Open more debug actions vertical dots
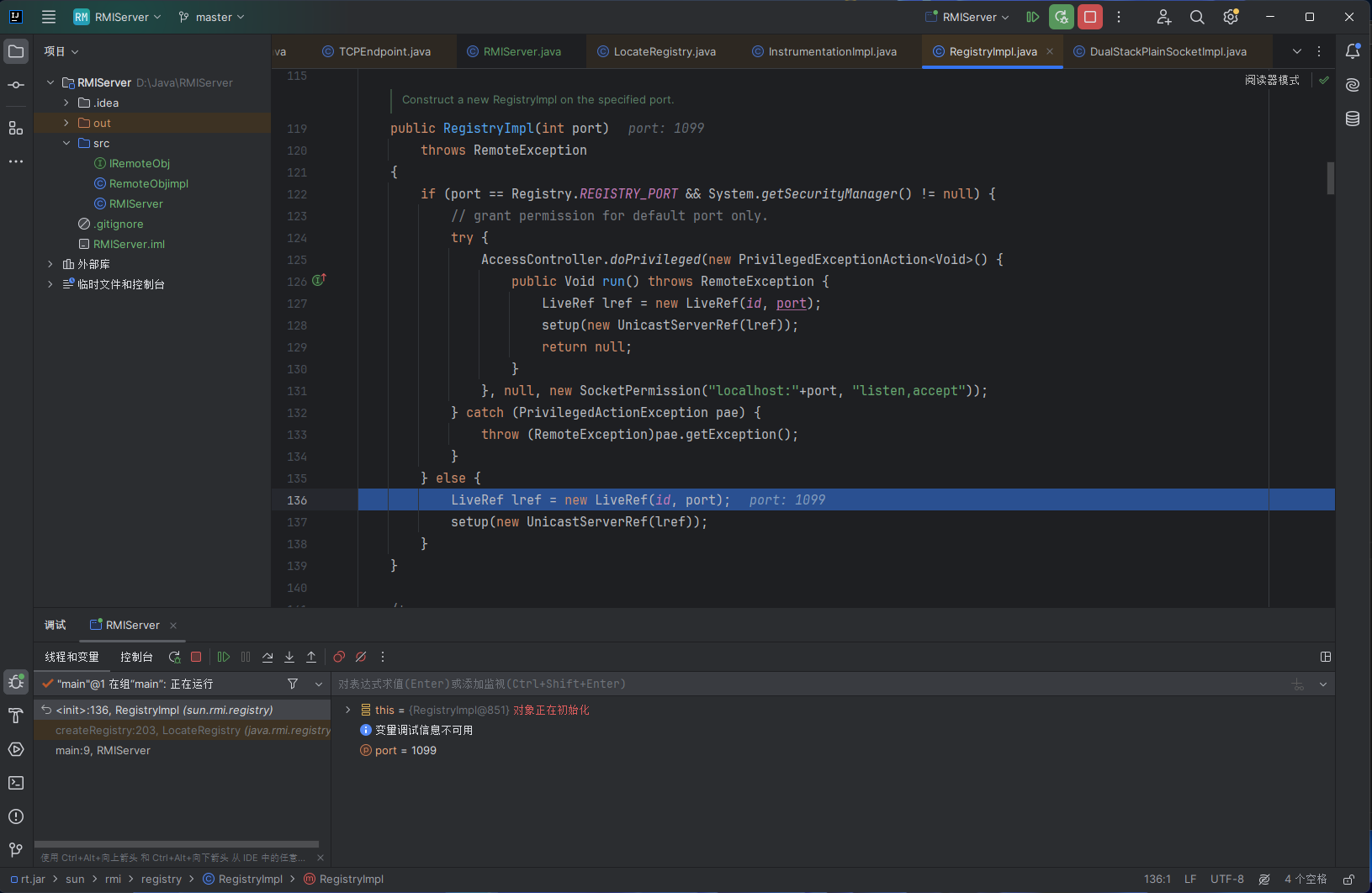The width and height of the screenshot is (1372, 893). (383, 657)
